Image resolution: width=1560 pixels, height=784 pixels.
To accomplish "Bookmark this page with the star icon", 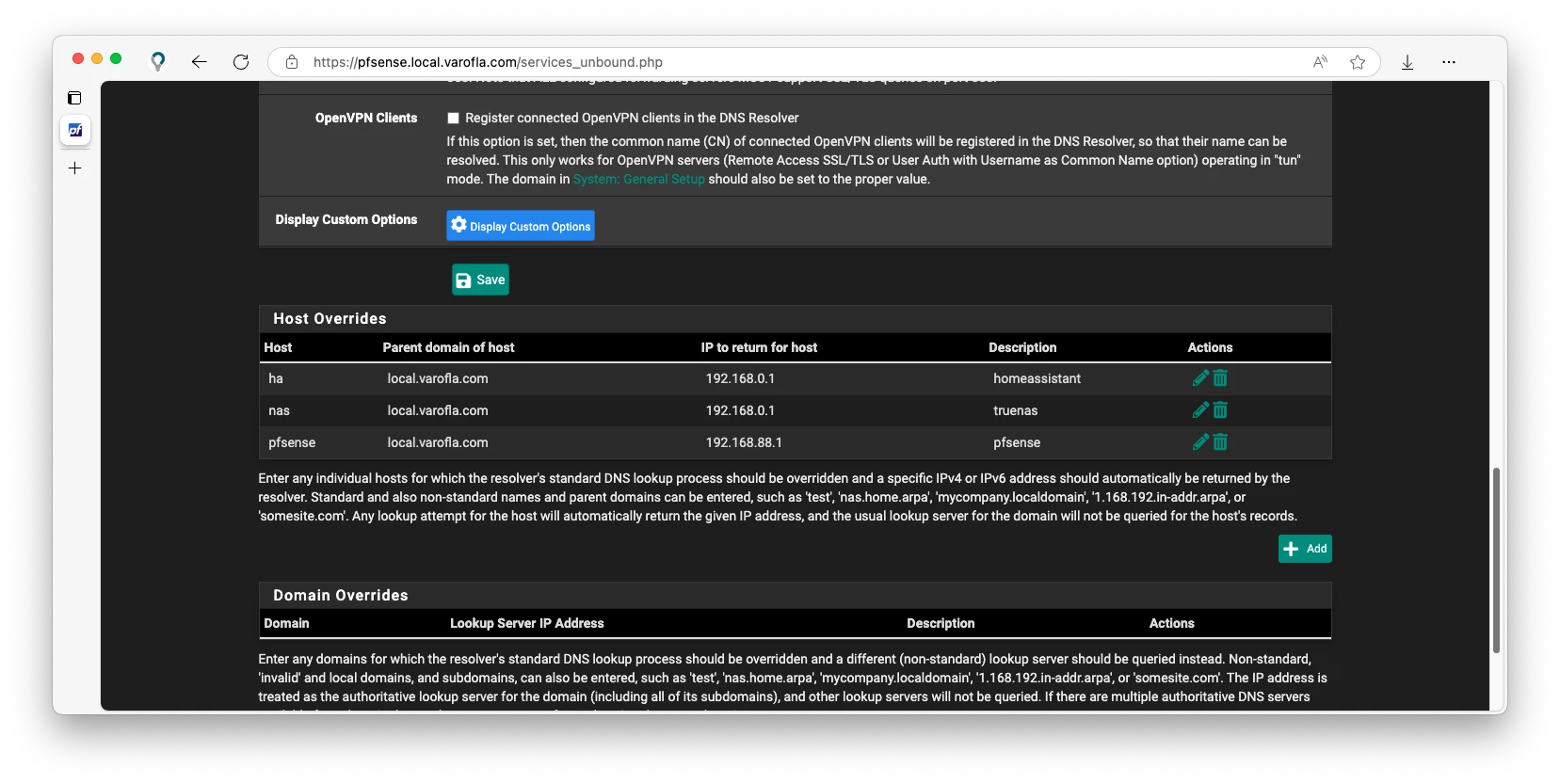I will 1357,62.
